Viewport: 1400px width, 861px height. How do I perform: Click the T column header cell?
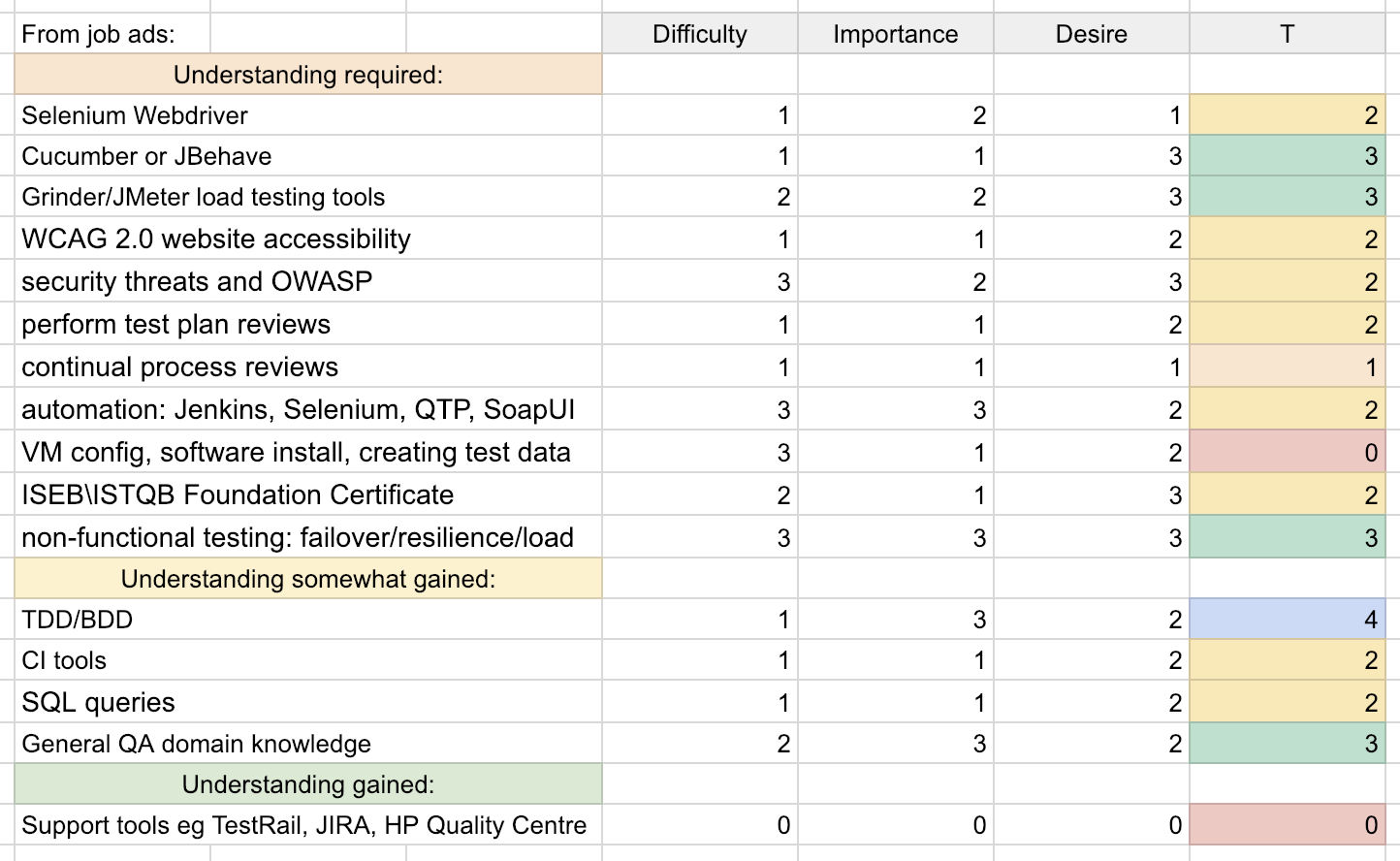click(1287, 35)
